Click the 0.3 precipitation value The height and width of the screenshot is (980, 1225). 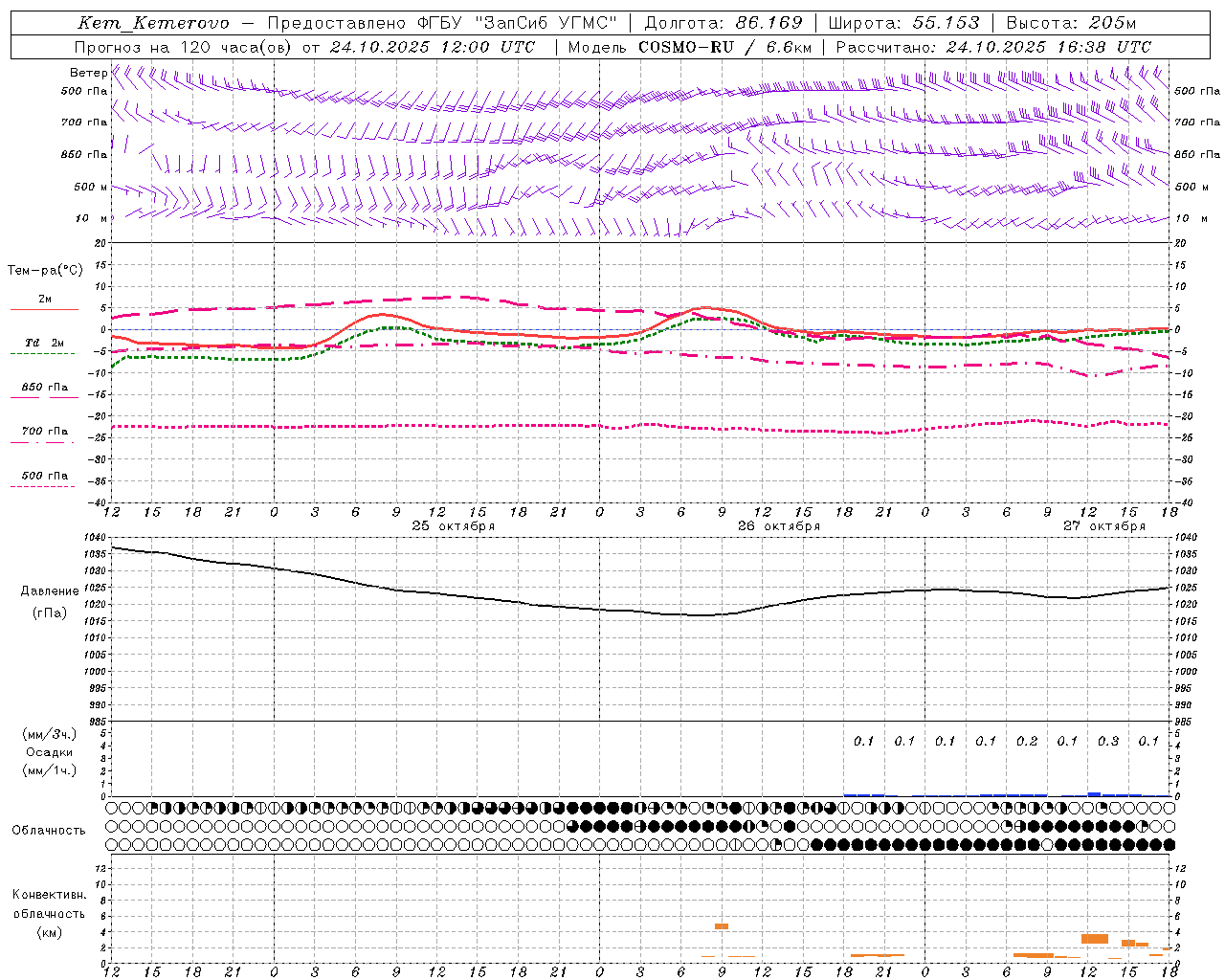tap(1108, 741)
